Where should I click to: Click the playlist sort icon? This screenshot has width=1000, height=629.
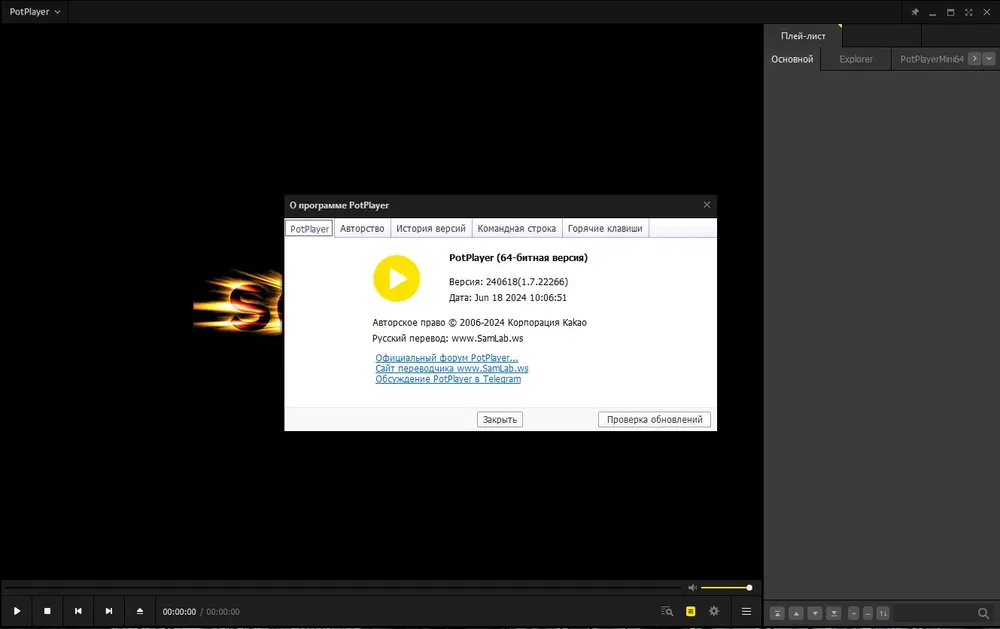click(883, 614)
